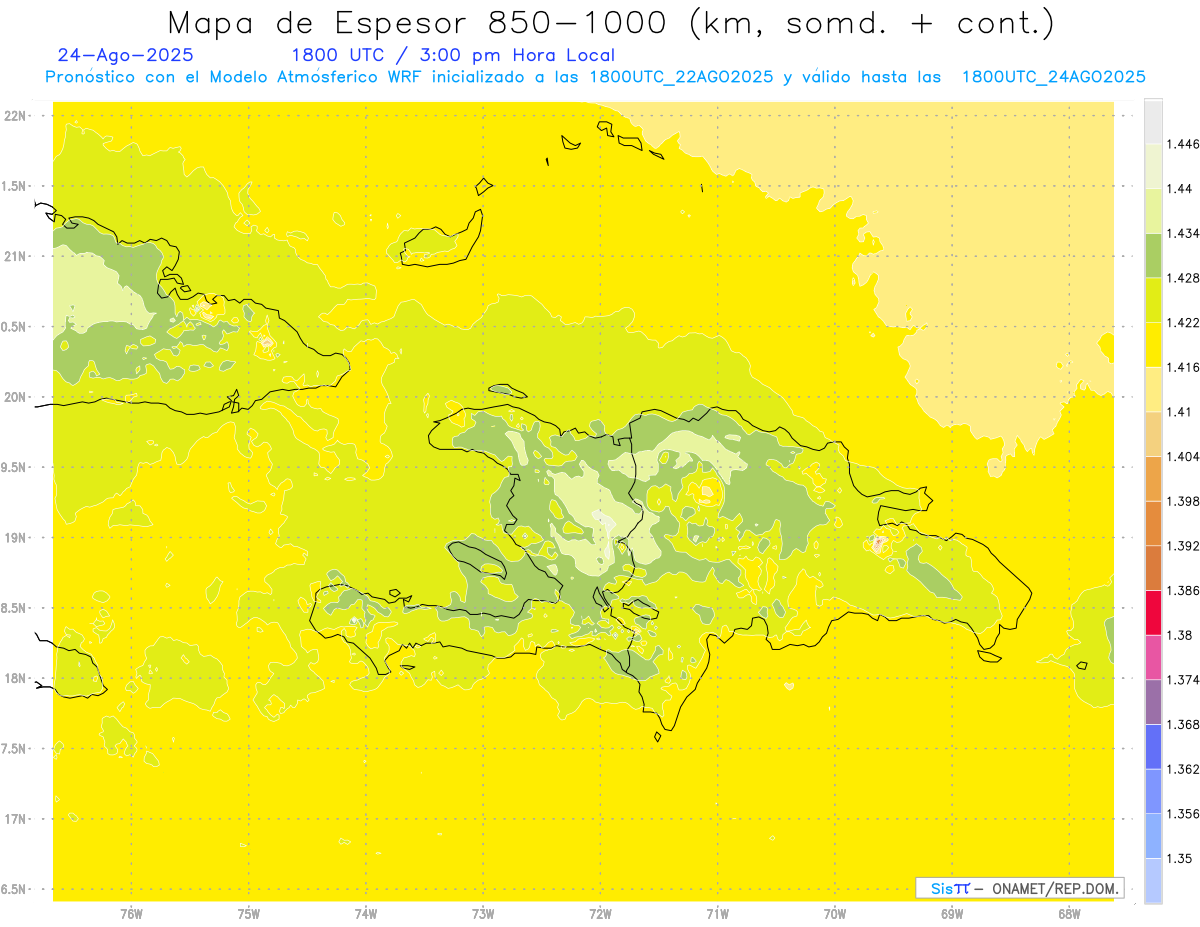Viewport: 1200px width, 927px height.
Task: Click the bright yellow swatch between 1.416 and 1.422
Action: click(1153, 344)
